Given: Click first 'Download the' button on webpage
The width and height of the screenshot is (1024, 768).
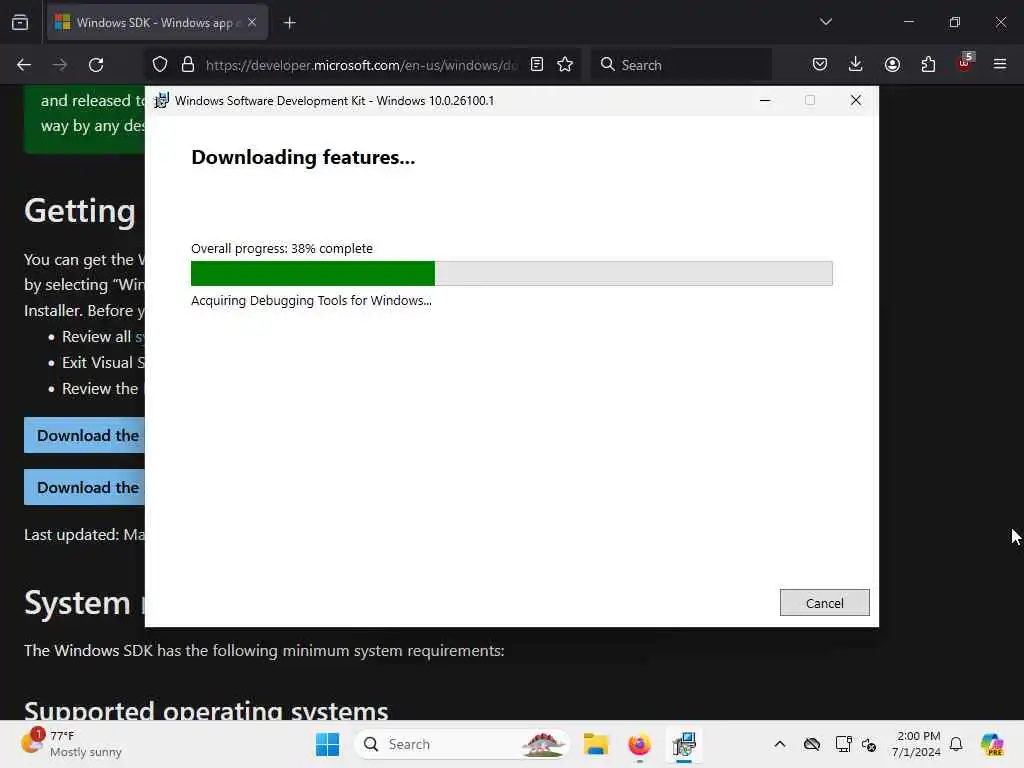Looking at the screenshot, I should tap(84, 436).
